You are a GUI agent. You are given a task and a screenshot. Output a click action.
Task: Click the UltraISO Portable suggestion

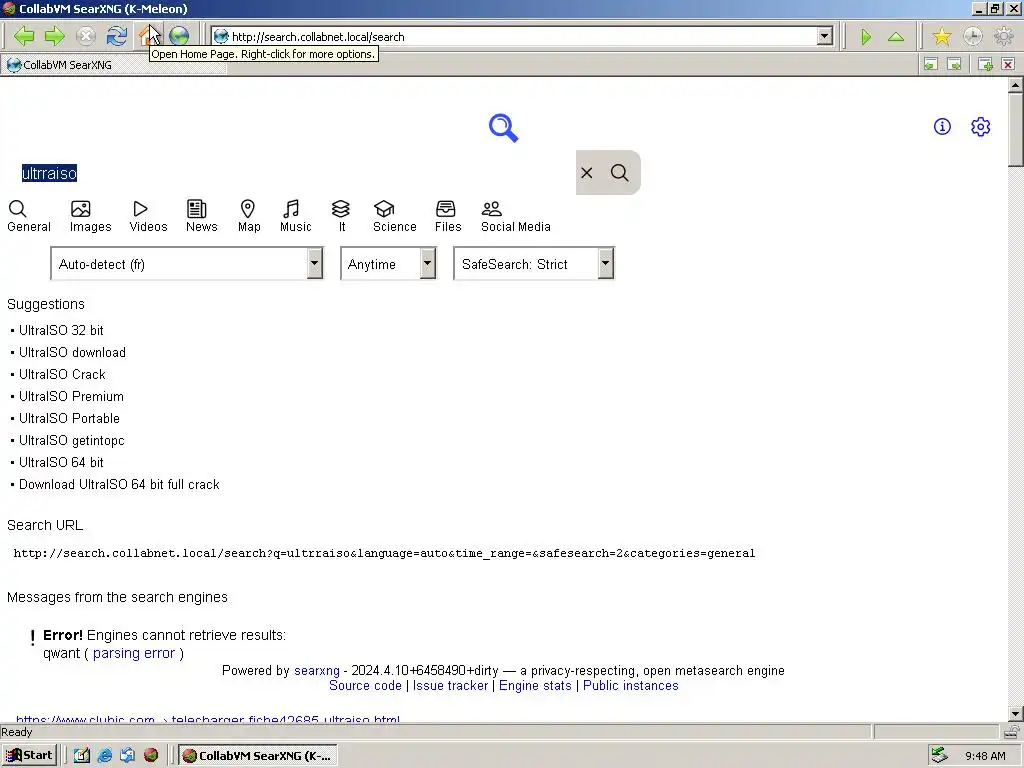tap(69, 419)
